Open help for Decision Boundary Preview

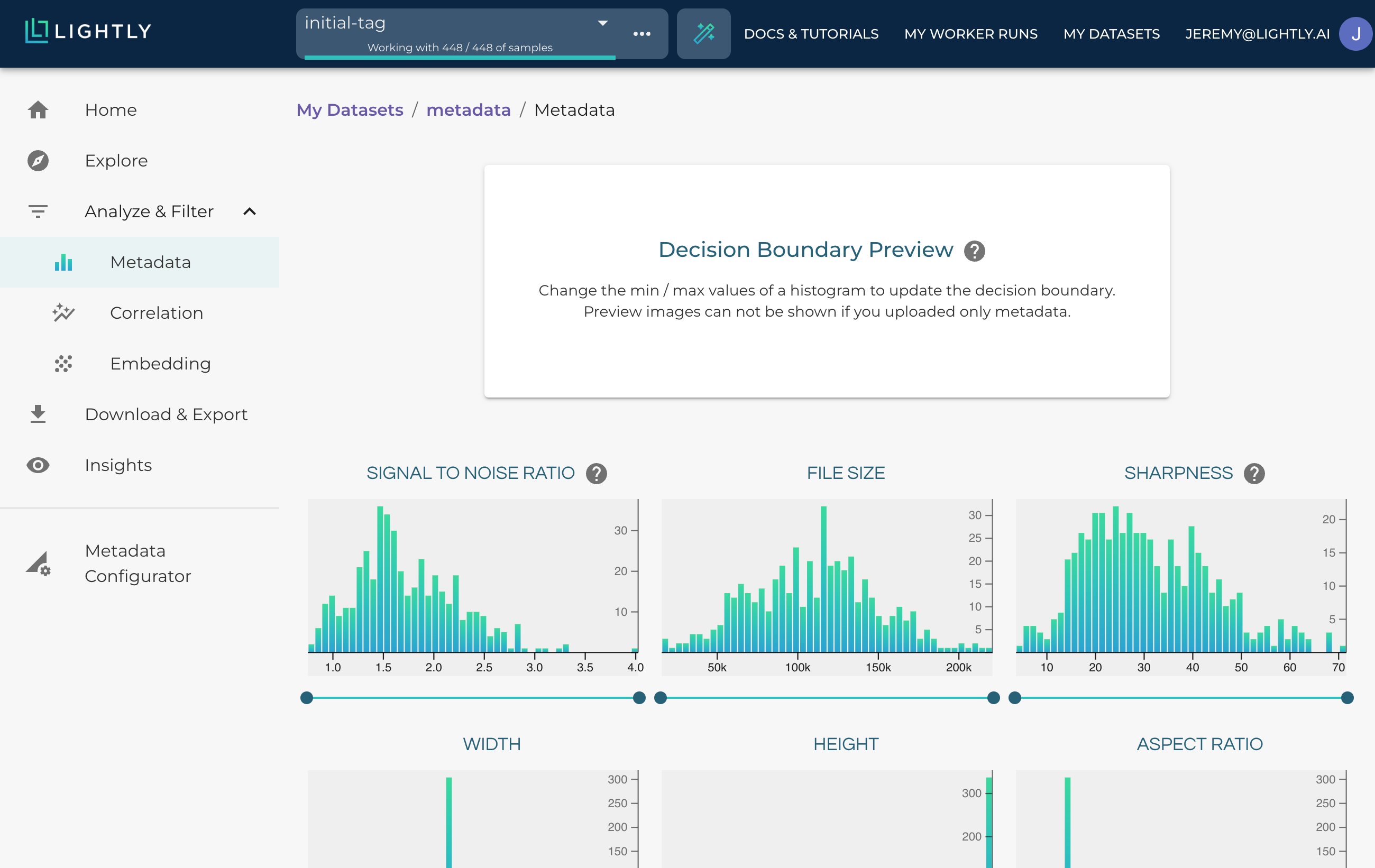point(974,251)
